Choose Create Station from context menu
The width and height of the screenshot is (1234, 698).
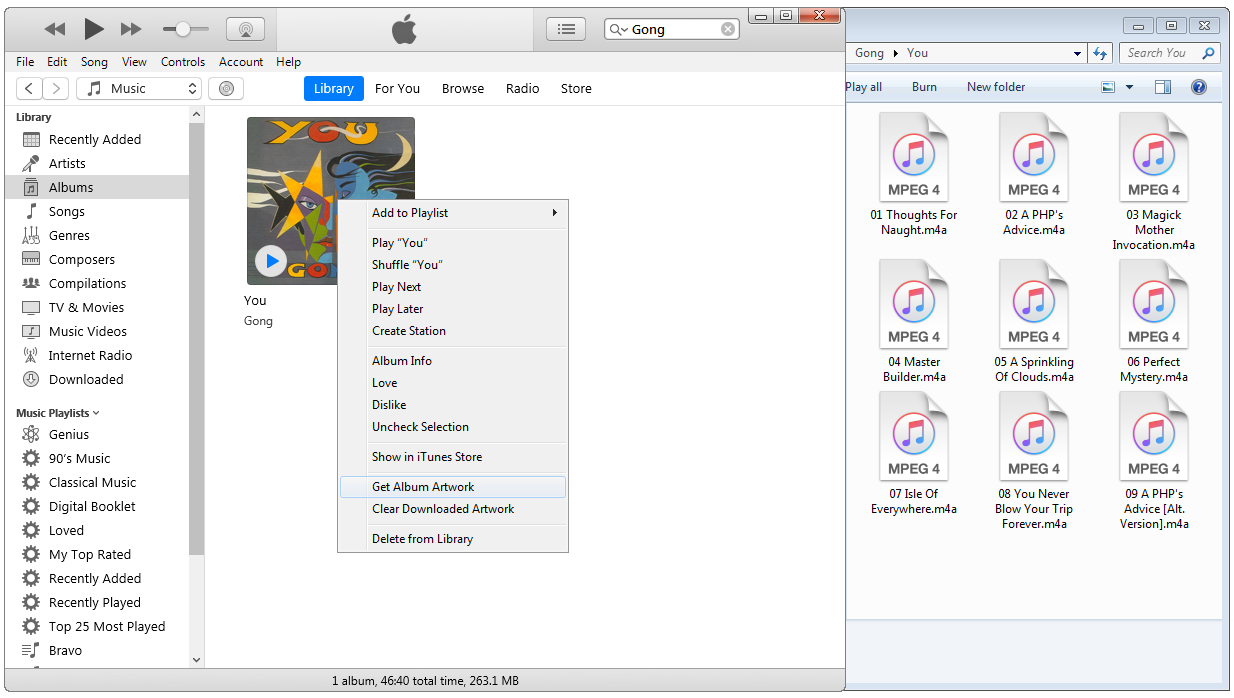[x=453, y=330]
